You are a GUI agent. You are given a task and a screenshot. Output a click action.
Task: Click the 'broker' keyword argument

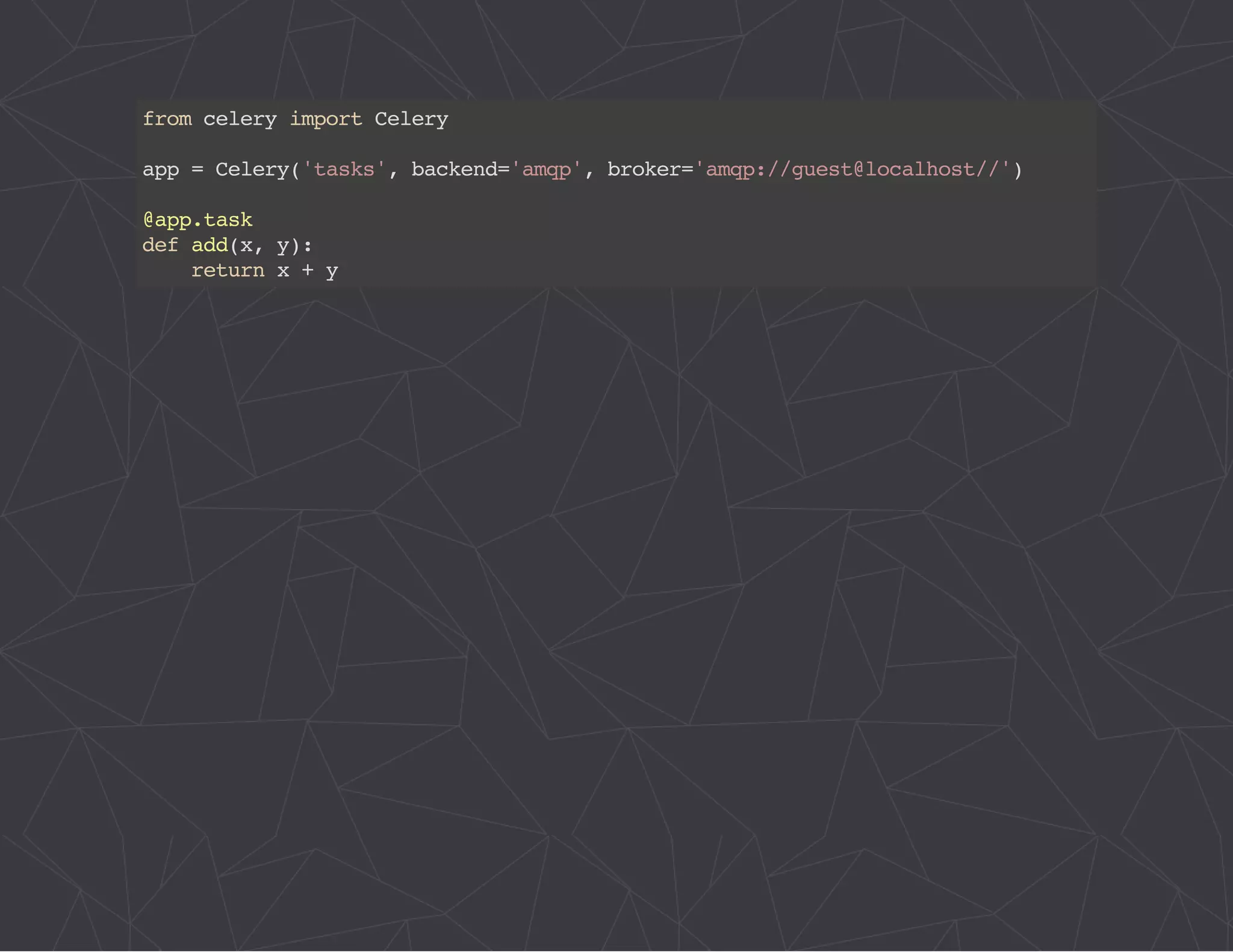click(x=644, y=170)
